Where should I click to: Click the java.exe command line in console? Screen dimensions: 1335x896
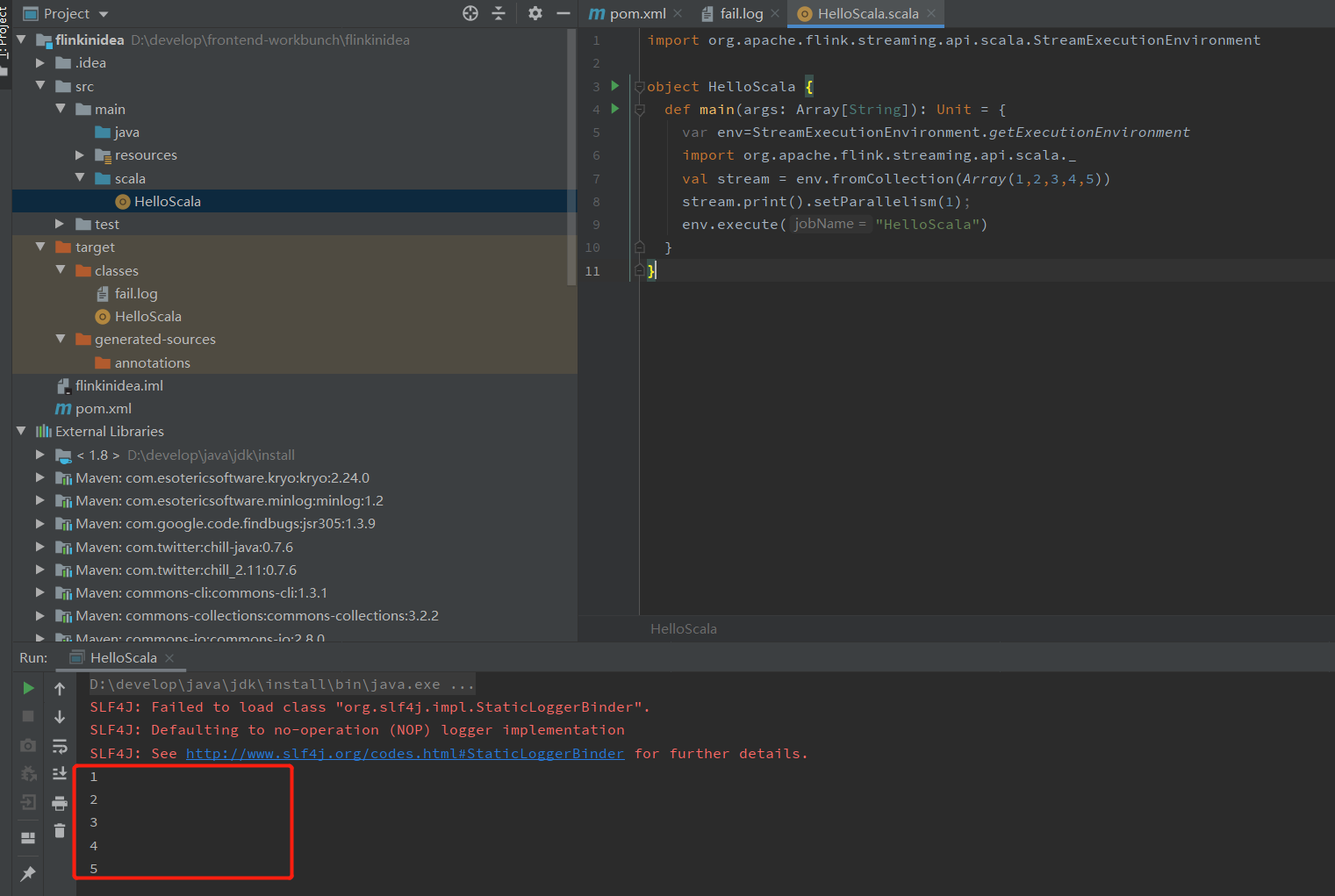[x=282, y=684]
